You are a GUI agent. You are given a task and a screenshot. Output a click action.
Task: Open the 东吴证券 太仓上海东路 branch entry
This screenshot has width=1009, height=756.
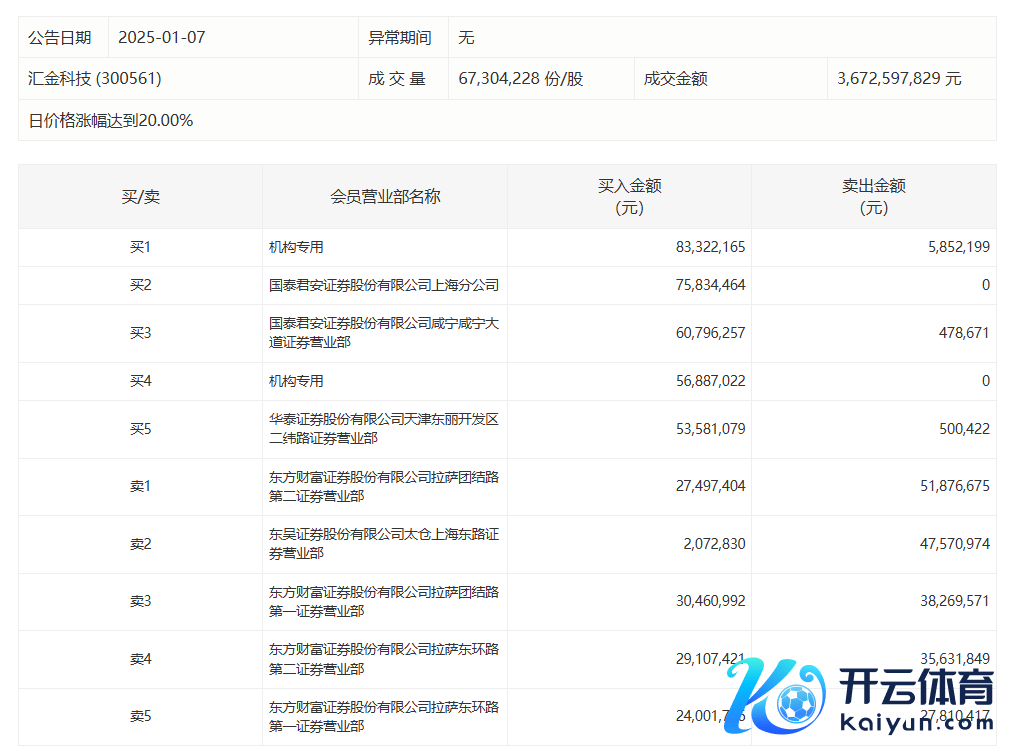tap(384, 544)
